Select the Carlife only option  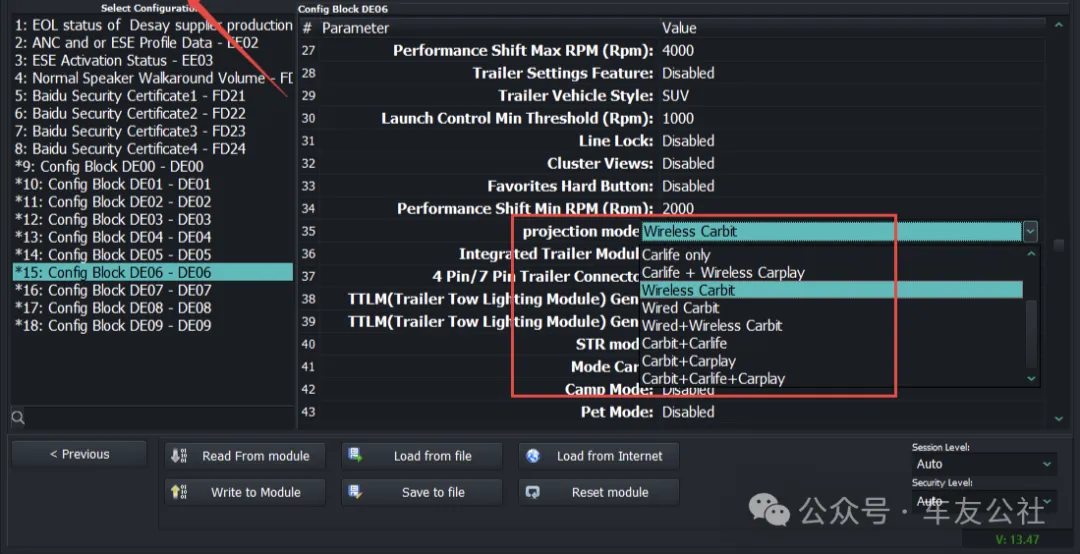676,255
